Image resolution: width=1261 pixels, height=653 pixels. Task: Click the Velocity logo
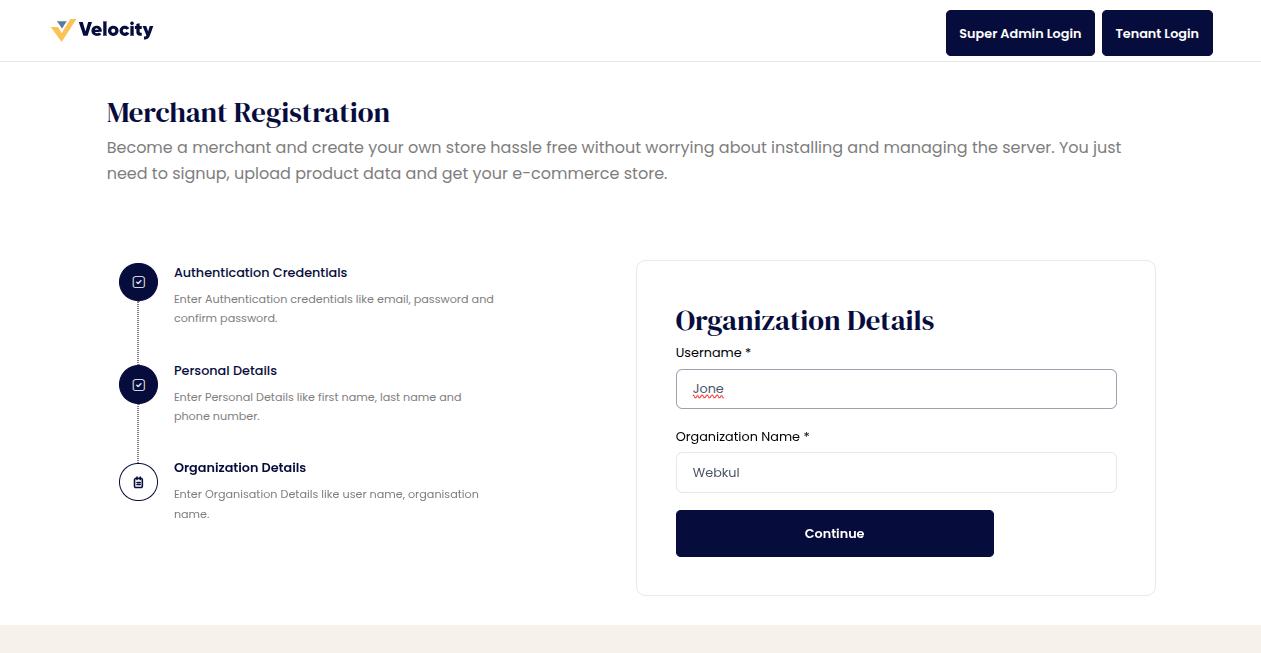[102, 30]
